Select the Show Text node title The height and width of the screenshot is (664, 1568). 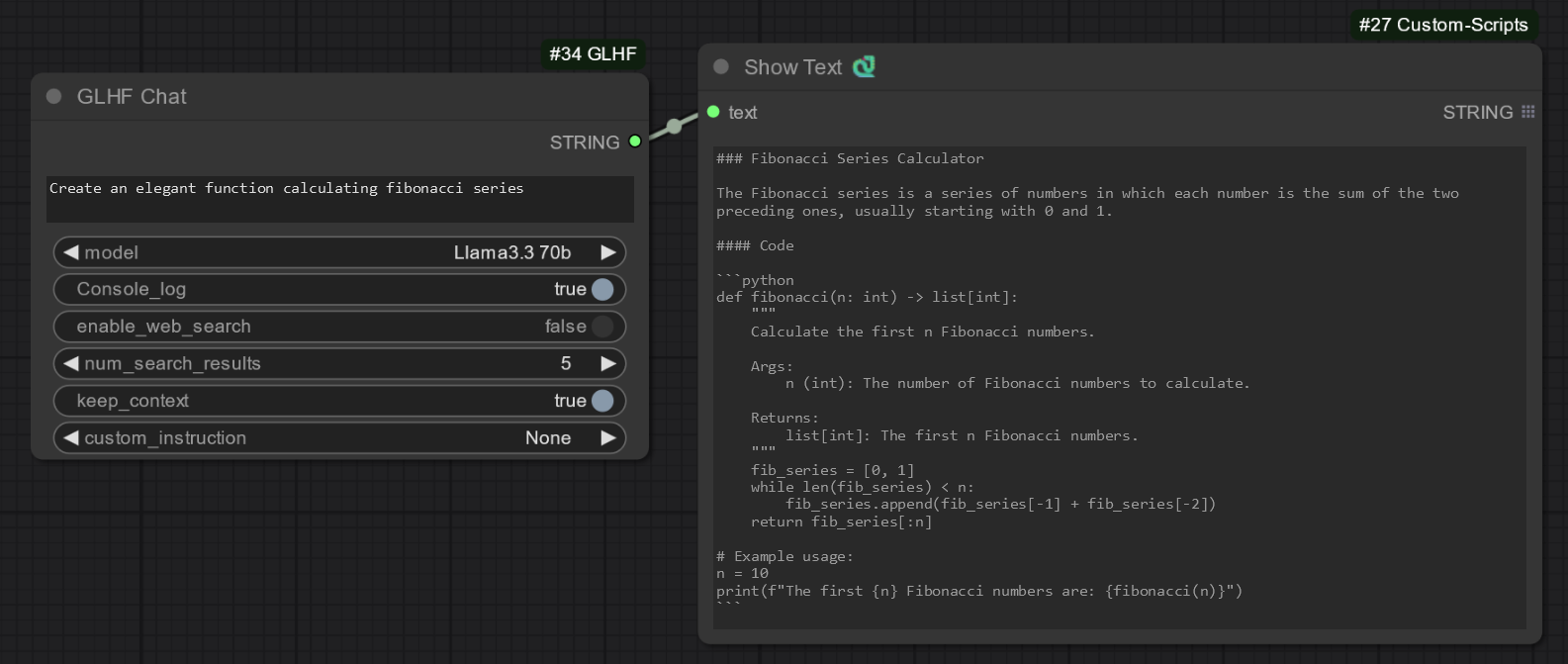tap(792, 66)
